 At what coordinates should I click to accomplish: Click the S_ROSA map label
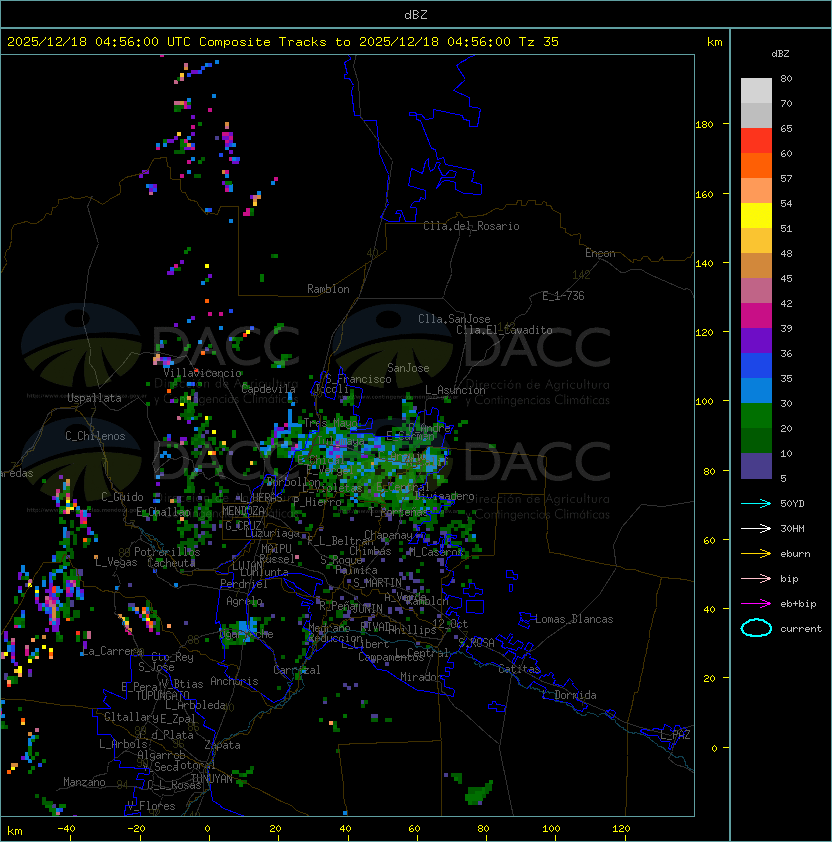click(x=476, y=643)
